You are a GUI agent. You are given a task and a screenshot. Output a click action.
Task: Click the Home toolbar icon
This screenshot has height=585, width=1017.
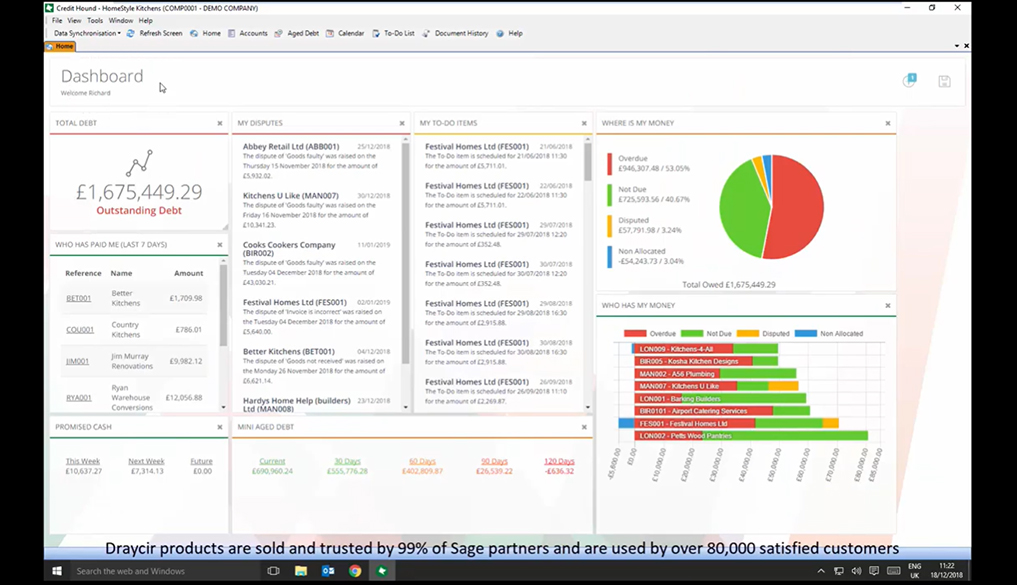(194, 33)
